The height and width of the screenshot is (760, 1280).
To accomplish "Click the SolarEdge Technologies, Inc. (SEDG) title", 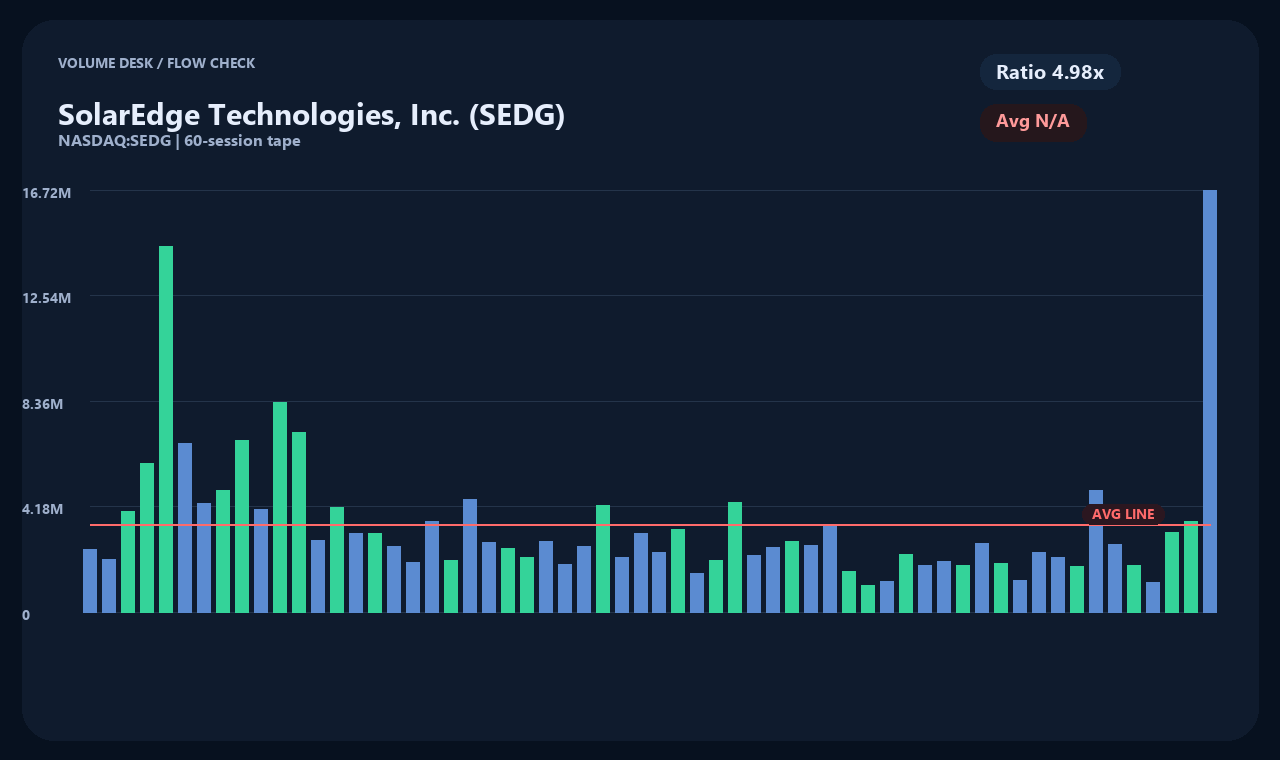I will tap(311, 115).
